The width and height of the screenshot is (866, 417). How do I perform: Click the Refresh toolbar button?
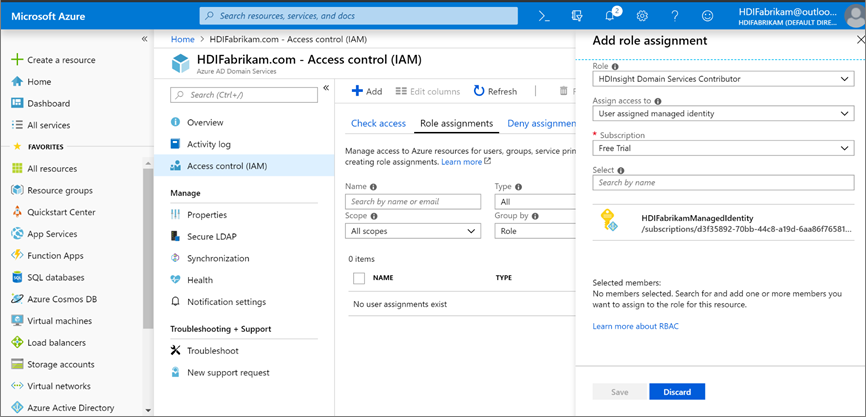pyautogui.click(x=496, y=91)
